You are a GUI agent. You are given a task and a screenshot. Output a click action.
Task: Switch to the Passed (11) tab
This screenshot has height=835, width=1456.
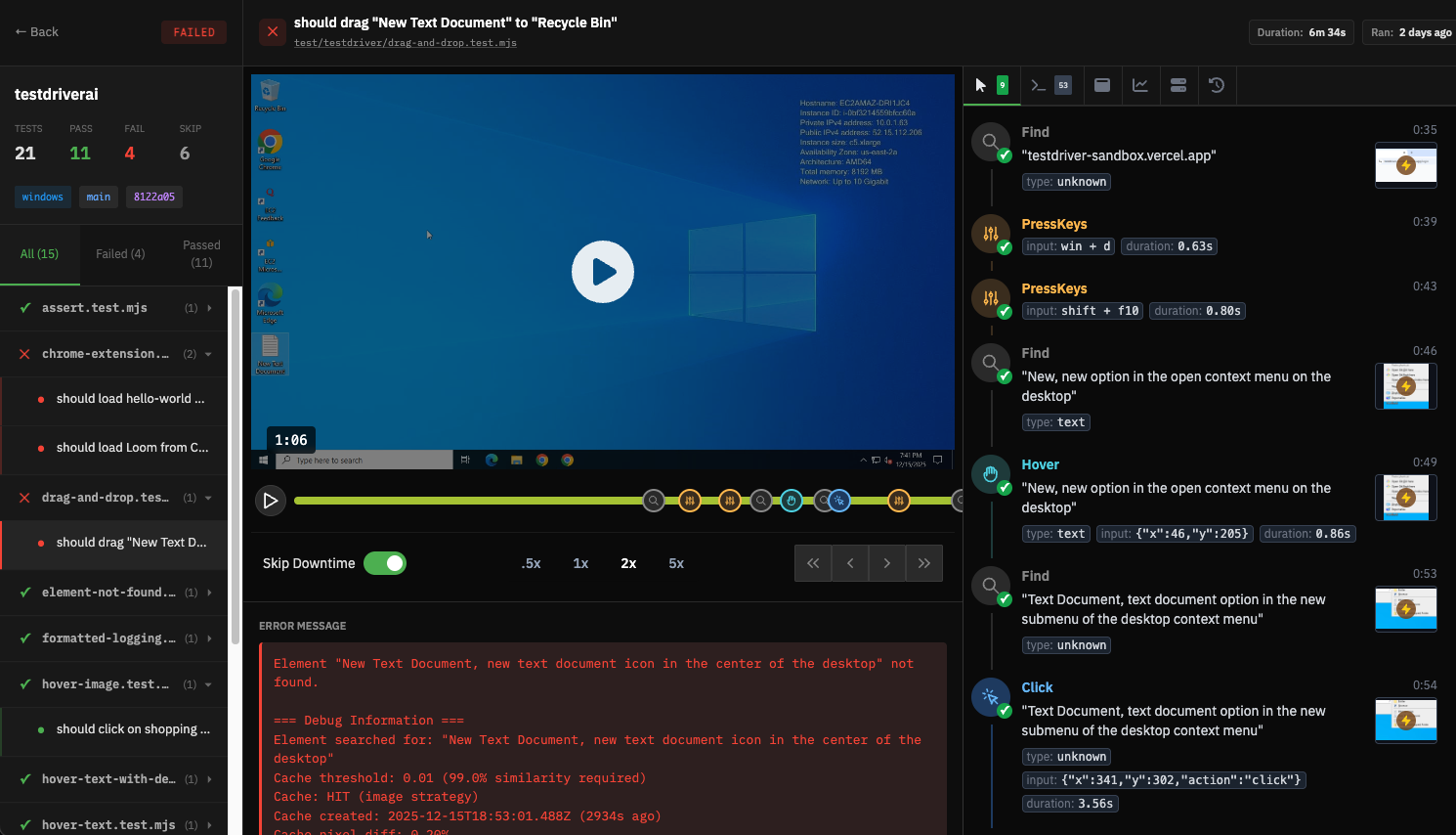(201, 254)
